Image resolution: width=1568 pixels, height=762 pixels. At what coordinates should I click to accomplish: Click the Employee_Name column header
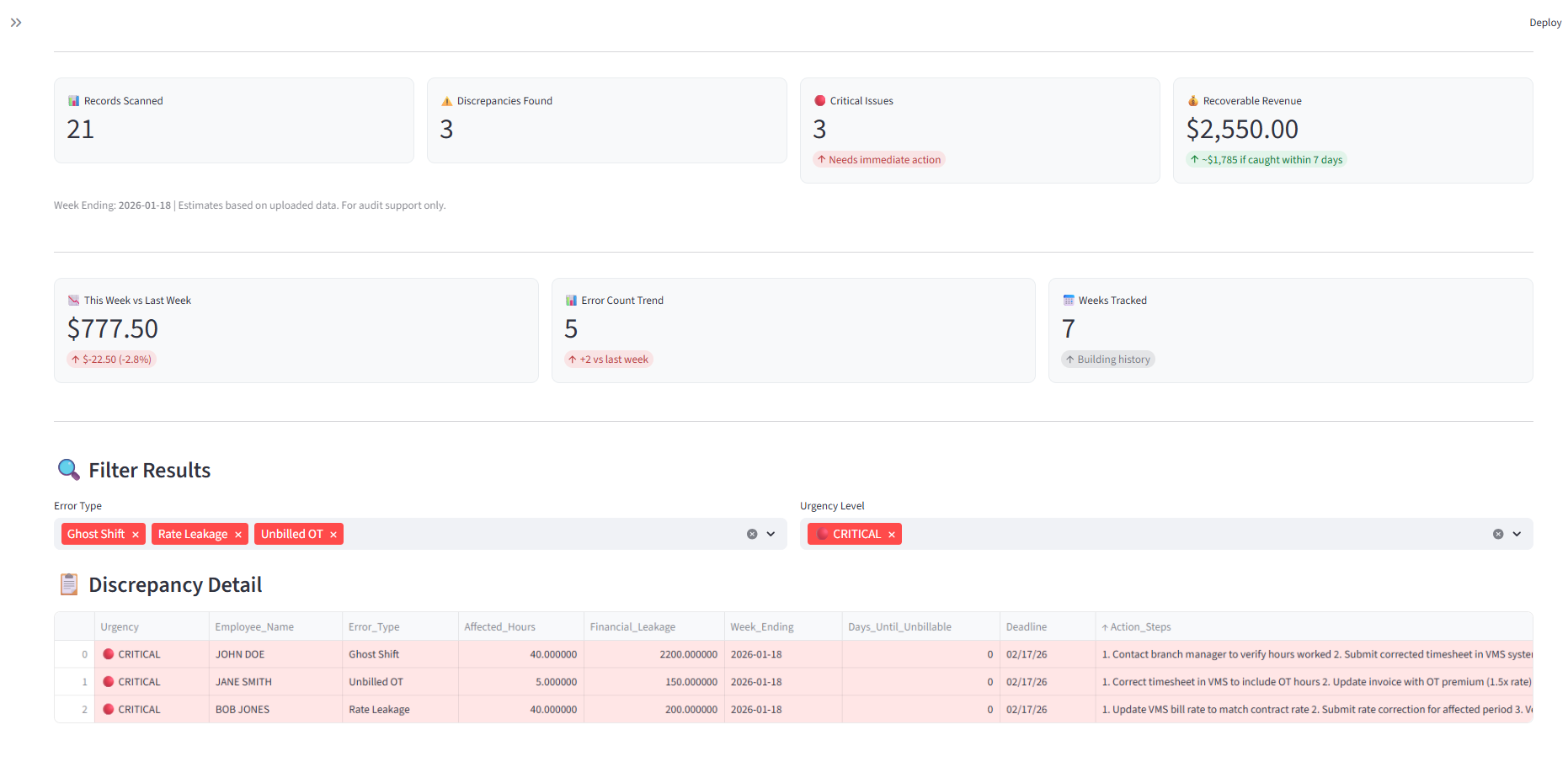[x=254, y=626]
